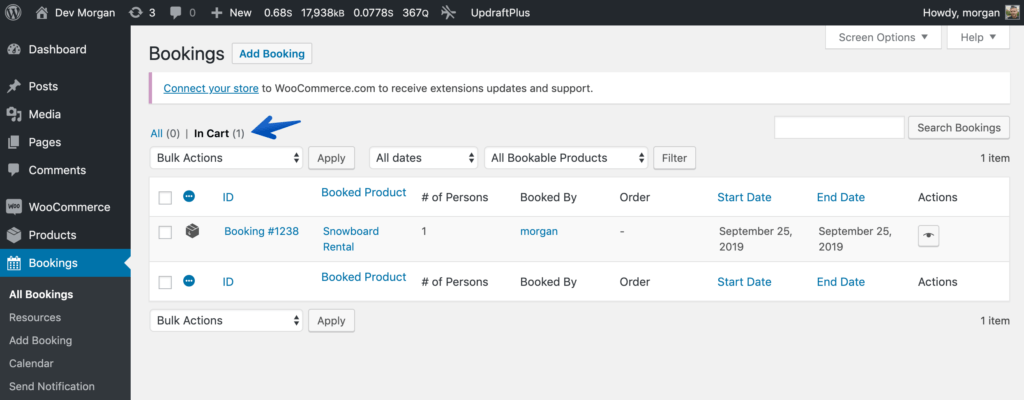The height and width of the screenshot is (400, 1024).
Task: Follow the Connect your store link
Action: coord(211,88)
